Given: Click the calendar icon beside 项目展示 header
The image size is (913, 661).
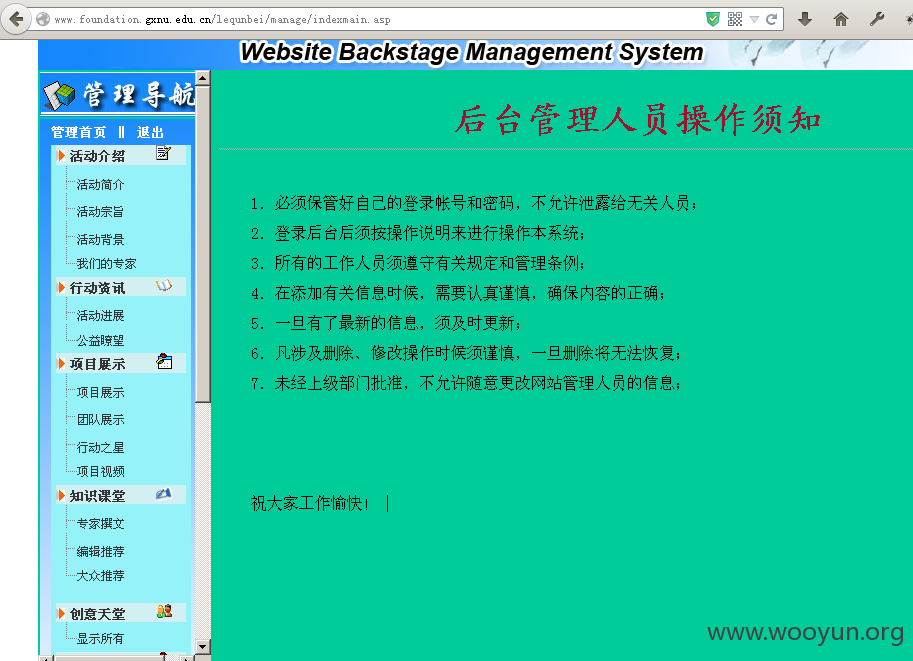Looking at the screenshot, I should point(164,361).
